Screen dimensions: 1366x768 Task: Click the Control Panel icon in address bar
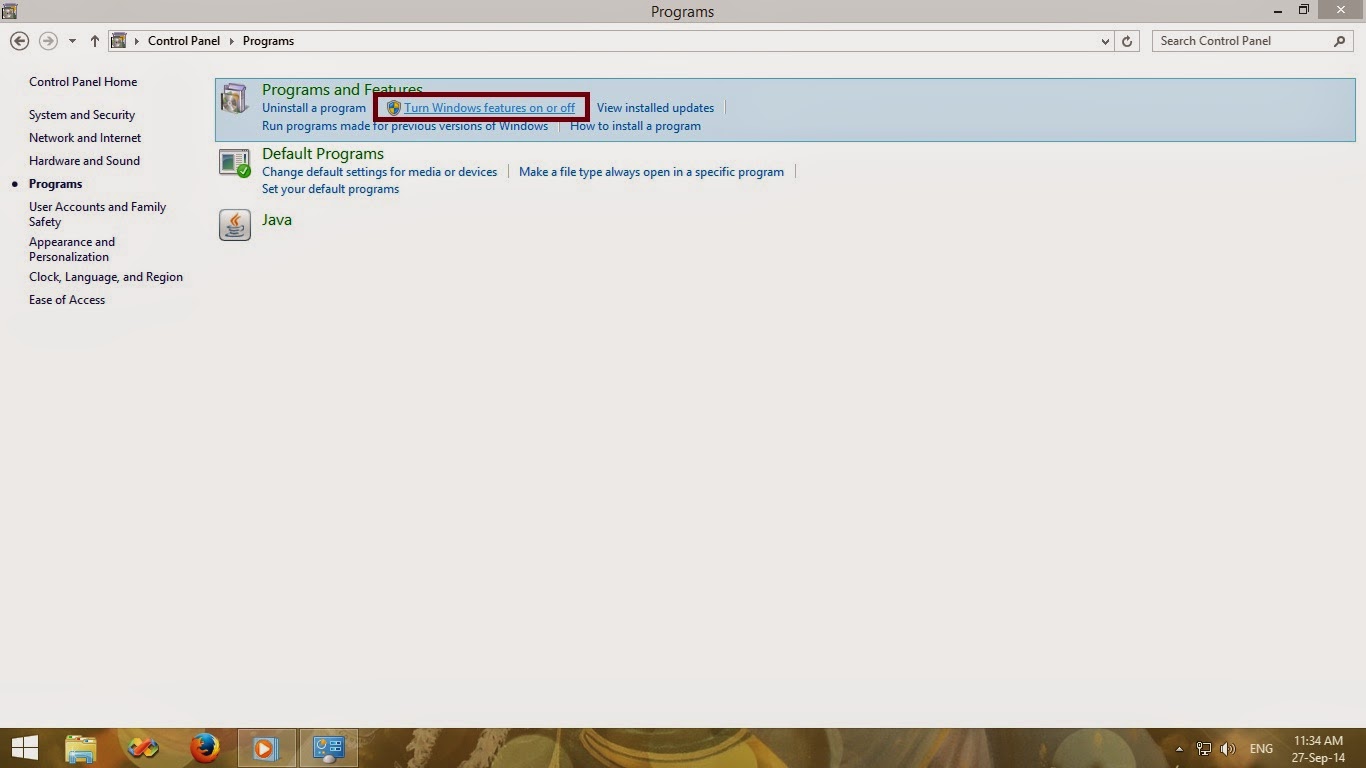[119, 41]
